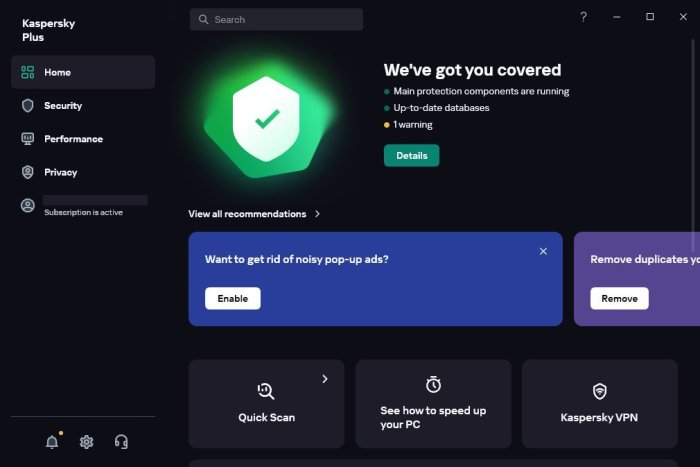Enable pop-up ads blocking
Viewport: 700px width, 467px height.
(x=232, y=298)
